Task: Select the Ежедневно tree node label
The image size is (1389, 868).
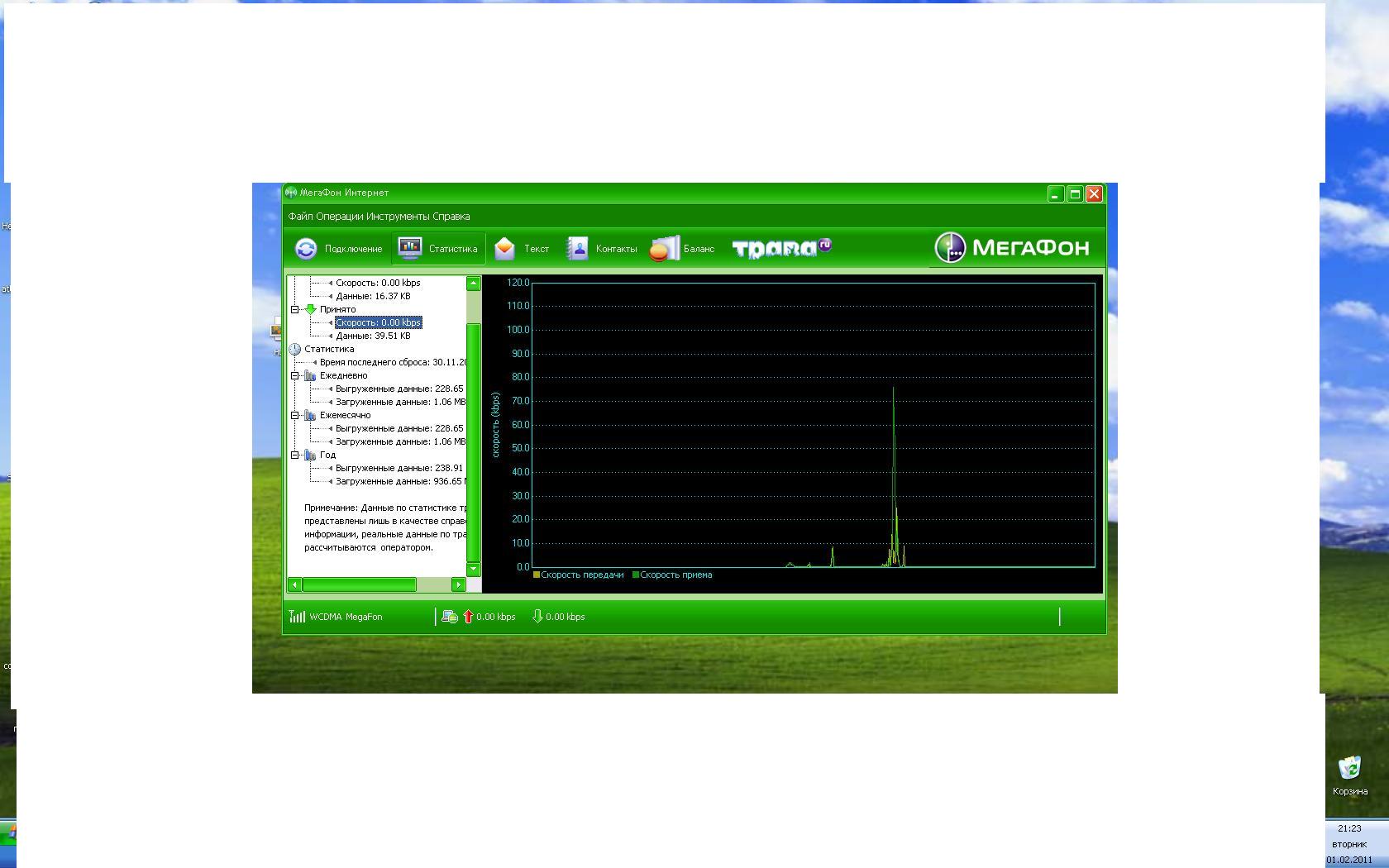Action: [344, 375]
